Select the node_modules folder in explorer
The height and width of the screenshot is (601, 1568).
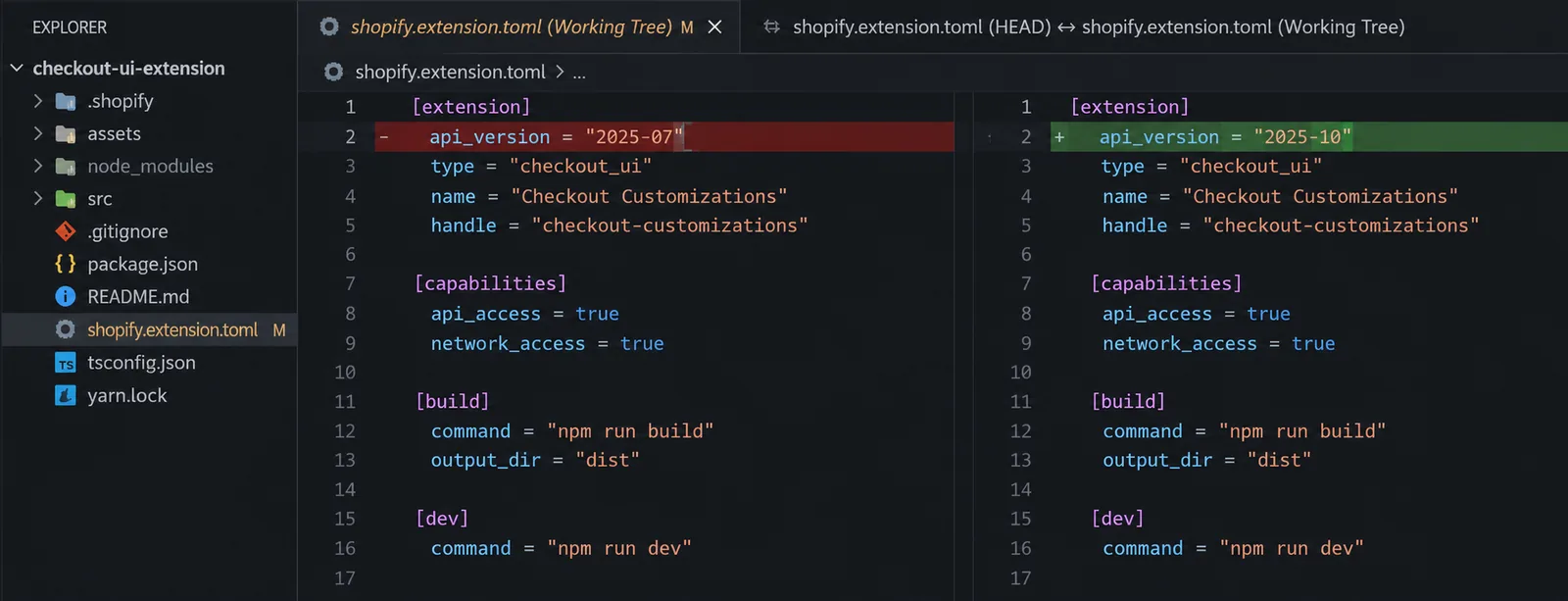[150, 166]
